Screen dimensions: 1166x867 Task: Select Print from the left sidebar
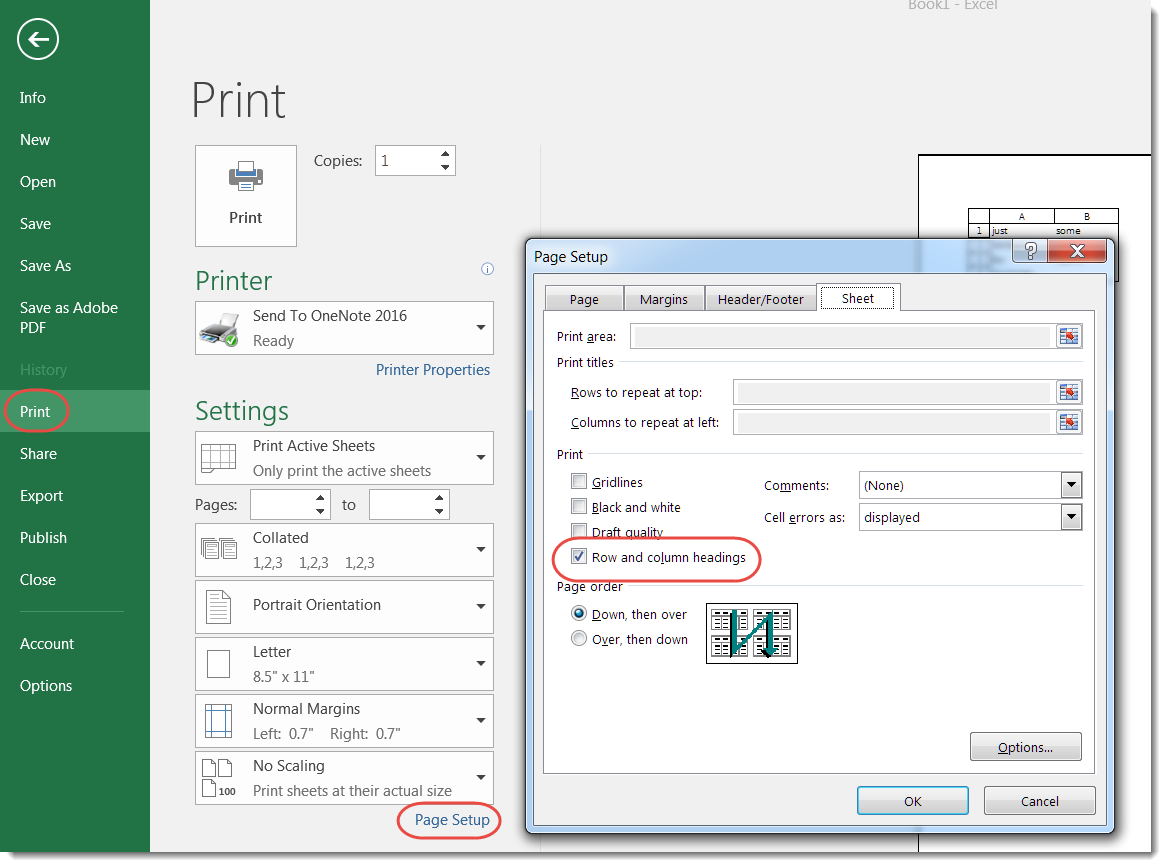34,411
